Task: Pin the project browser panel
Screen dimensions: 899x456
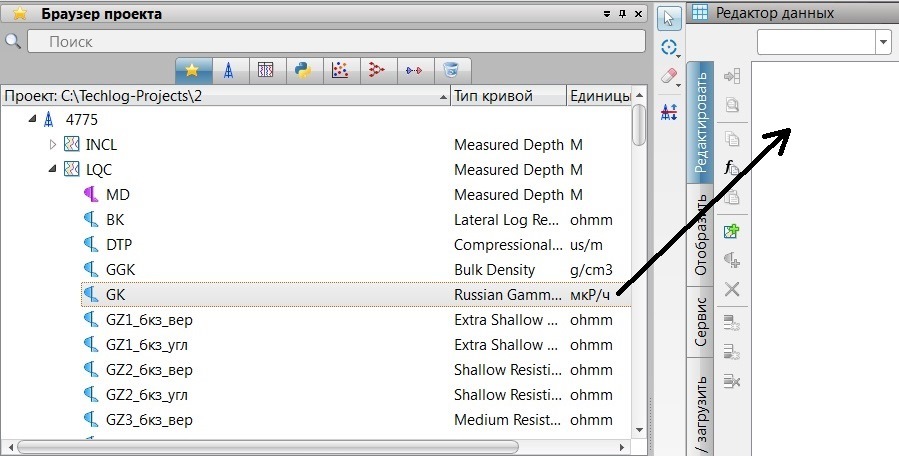Action: 623,14
